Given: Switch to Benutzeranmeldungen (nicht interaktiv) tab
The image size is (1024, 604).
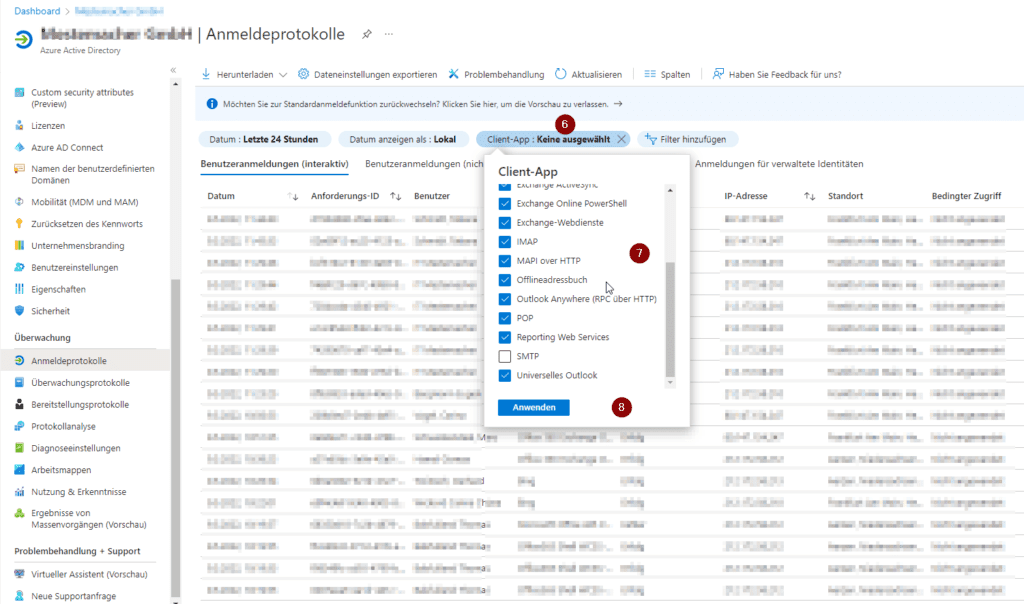Looking at the screenshot, I should point(424,164).
